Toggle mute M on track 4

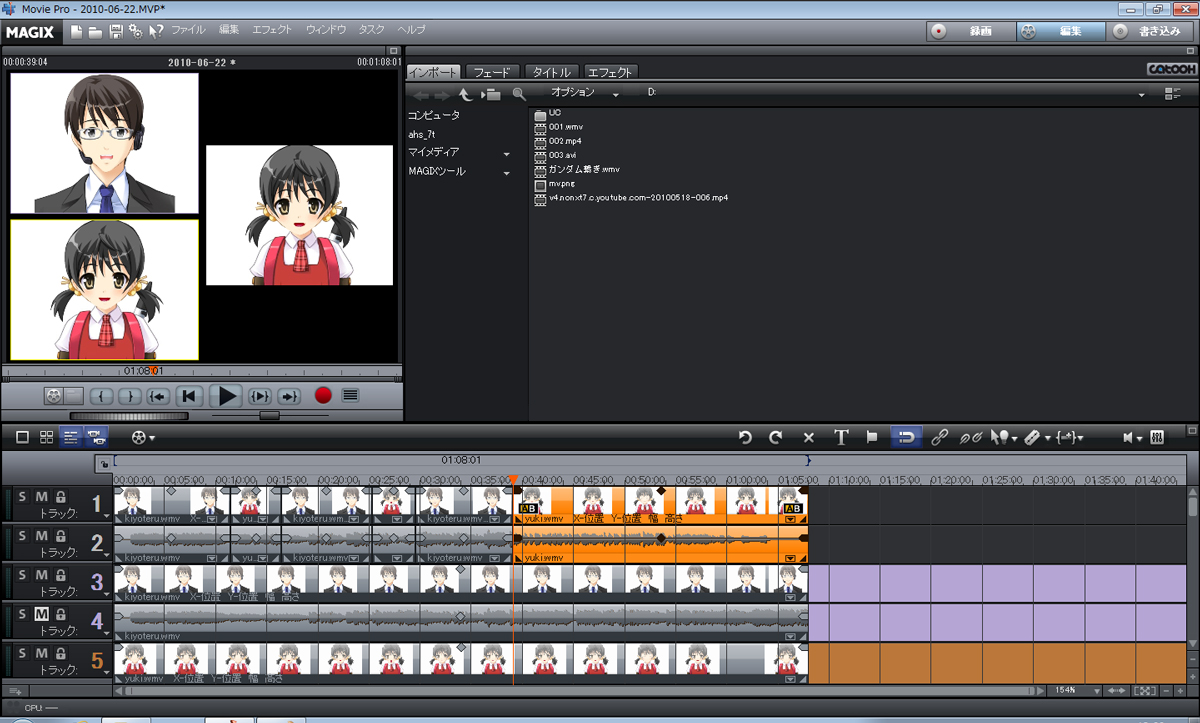tap(42, 614)
